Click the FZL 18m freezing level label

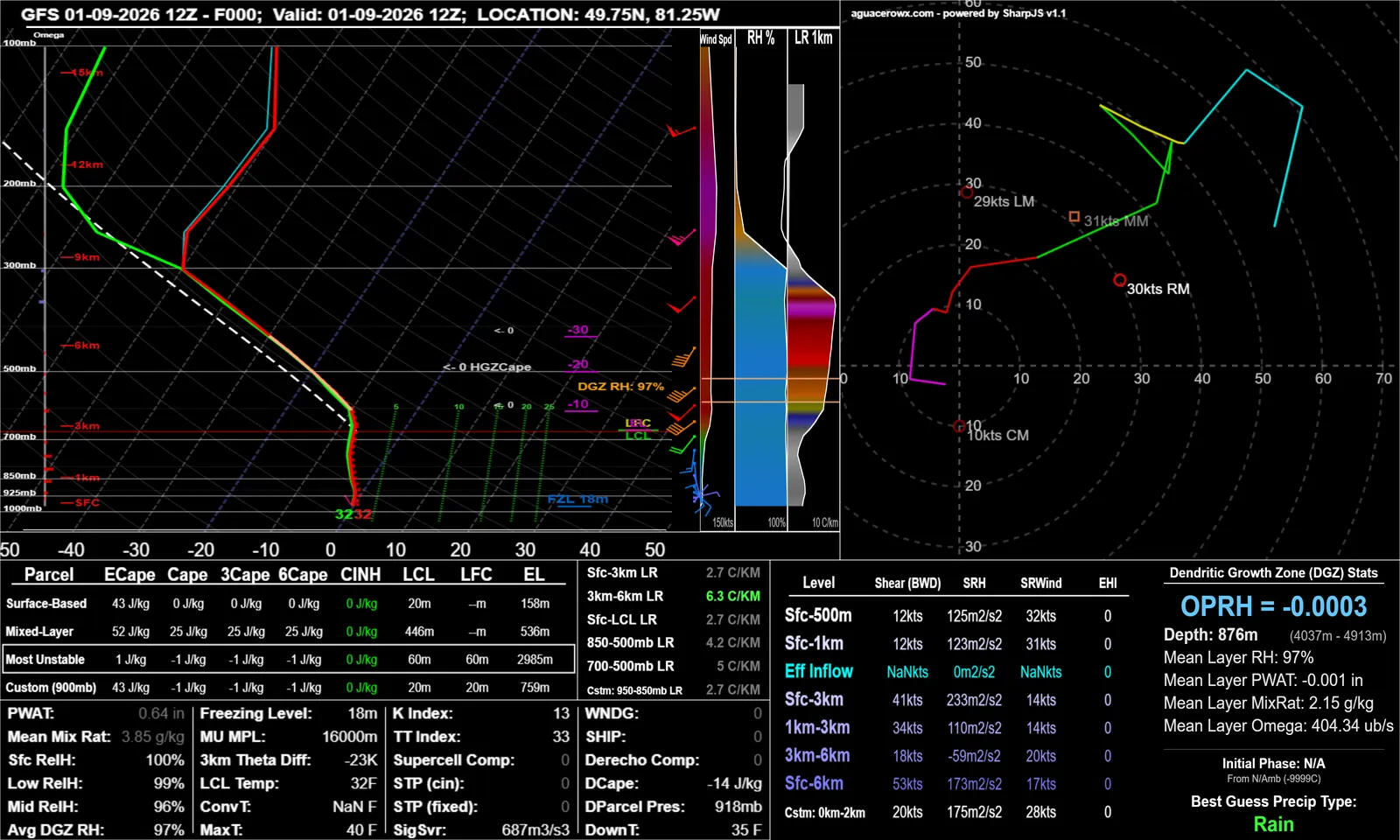click(x=577, y=499)
